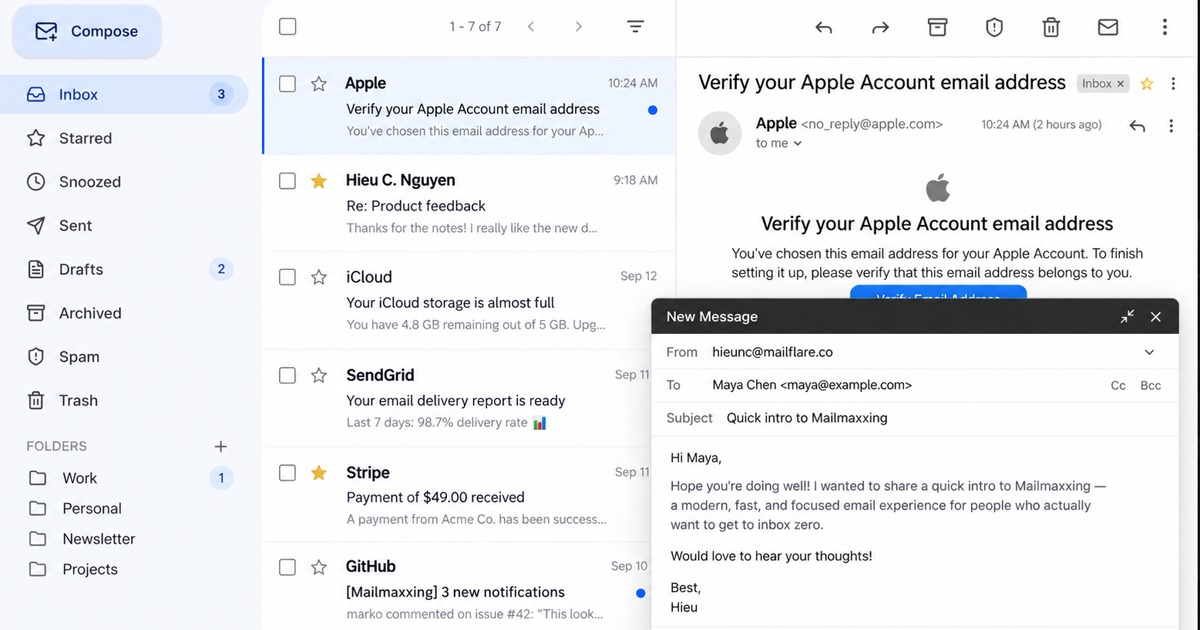Open Re: Product feedback email
This screenshot has width=1200, height=630.
[x=469, y=204]
